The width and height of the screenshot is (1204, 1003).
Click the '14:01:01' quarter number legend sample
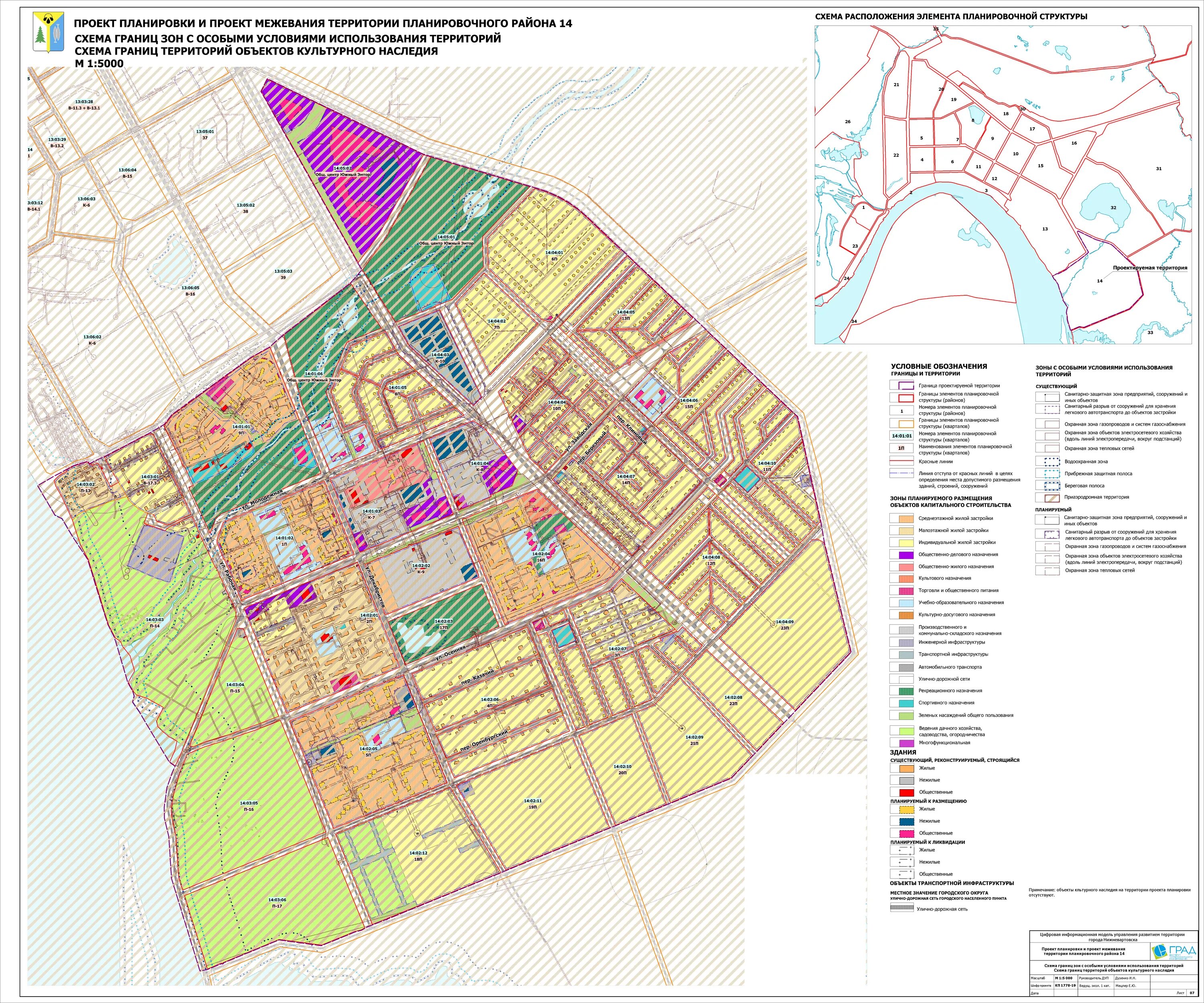[x=902, y=436]
